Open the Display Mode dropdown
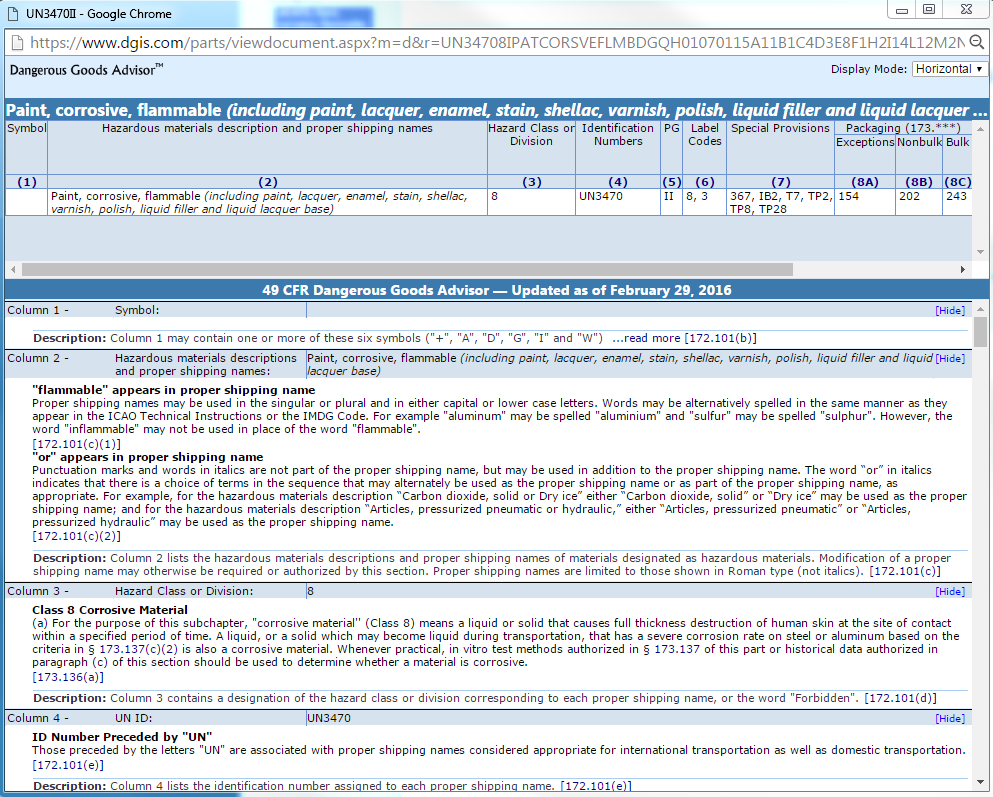The image size is (993, 797). pyautogui.click(x=949, y=69)
